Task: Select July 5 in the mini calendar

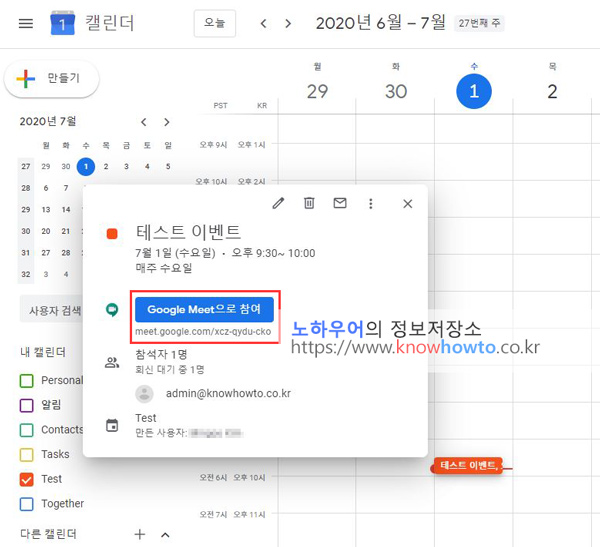Action: [168, 167]
